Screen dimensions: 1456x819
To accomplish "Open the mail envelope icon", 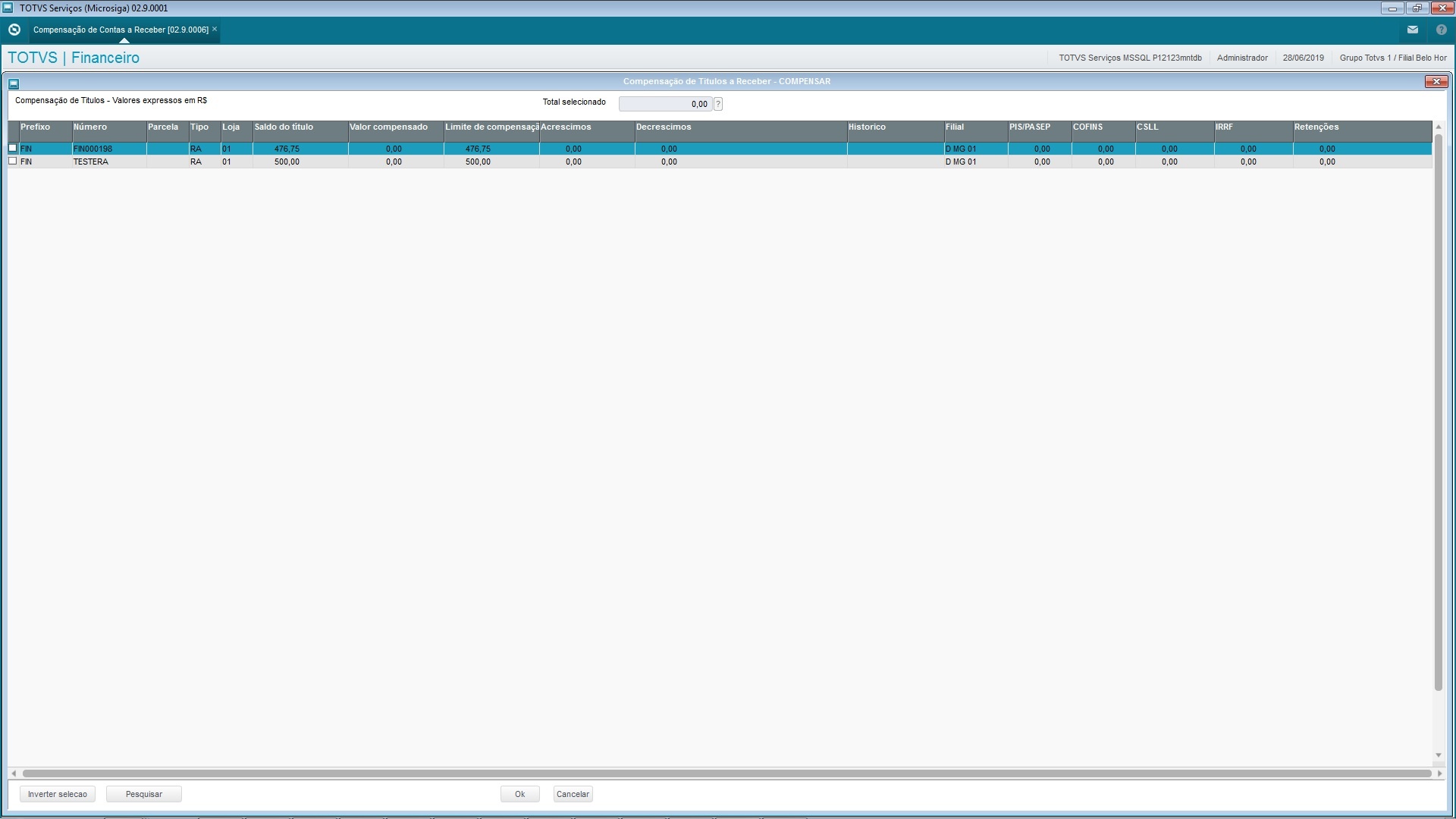I will pyautogui.click(x=1412, y=30).
